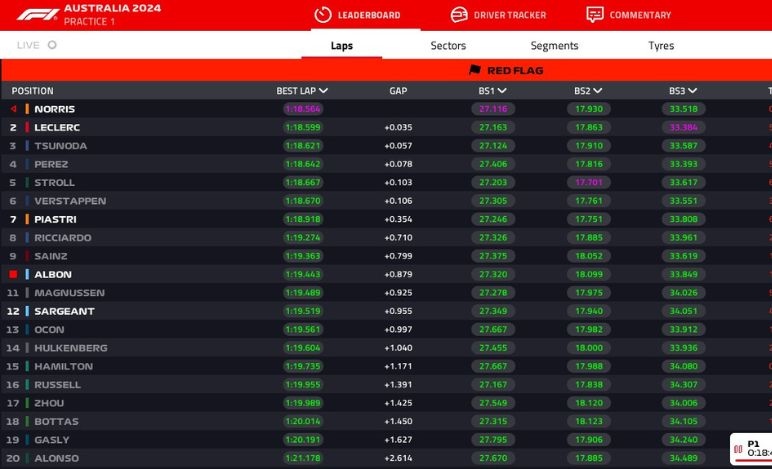The width and height of the screenshot is (772, 469).
Task: Click the red marker beside Albon
Action: (x=13, y=274)
